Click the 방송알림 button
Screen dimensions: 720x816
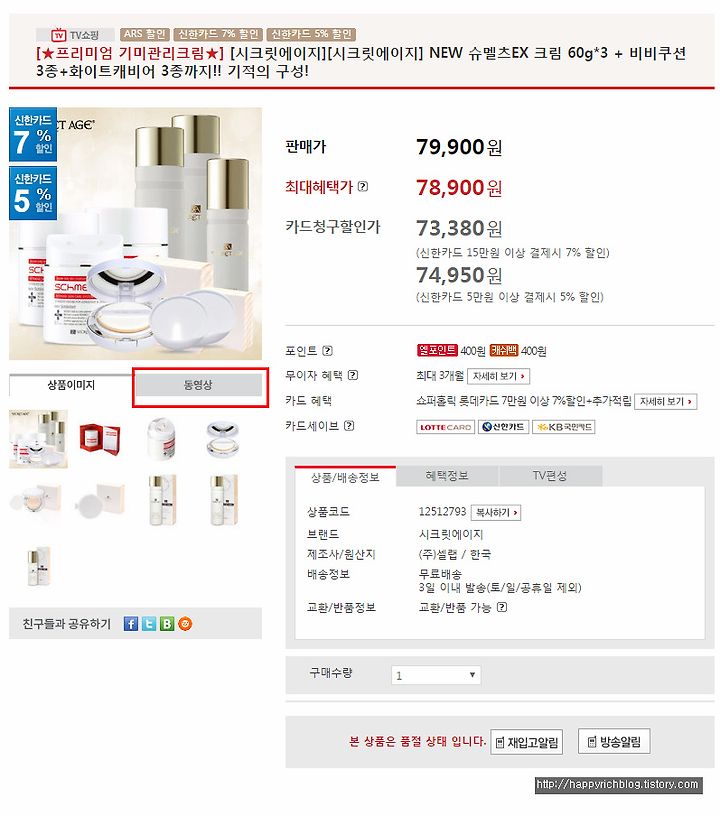pos(614,741)
